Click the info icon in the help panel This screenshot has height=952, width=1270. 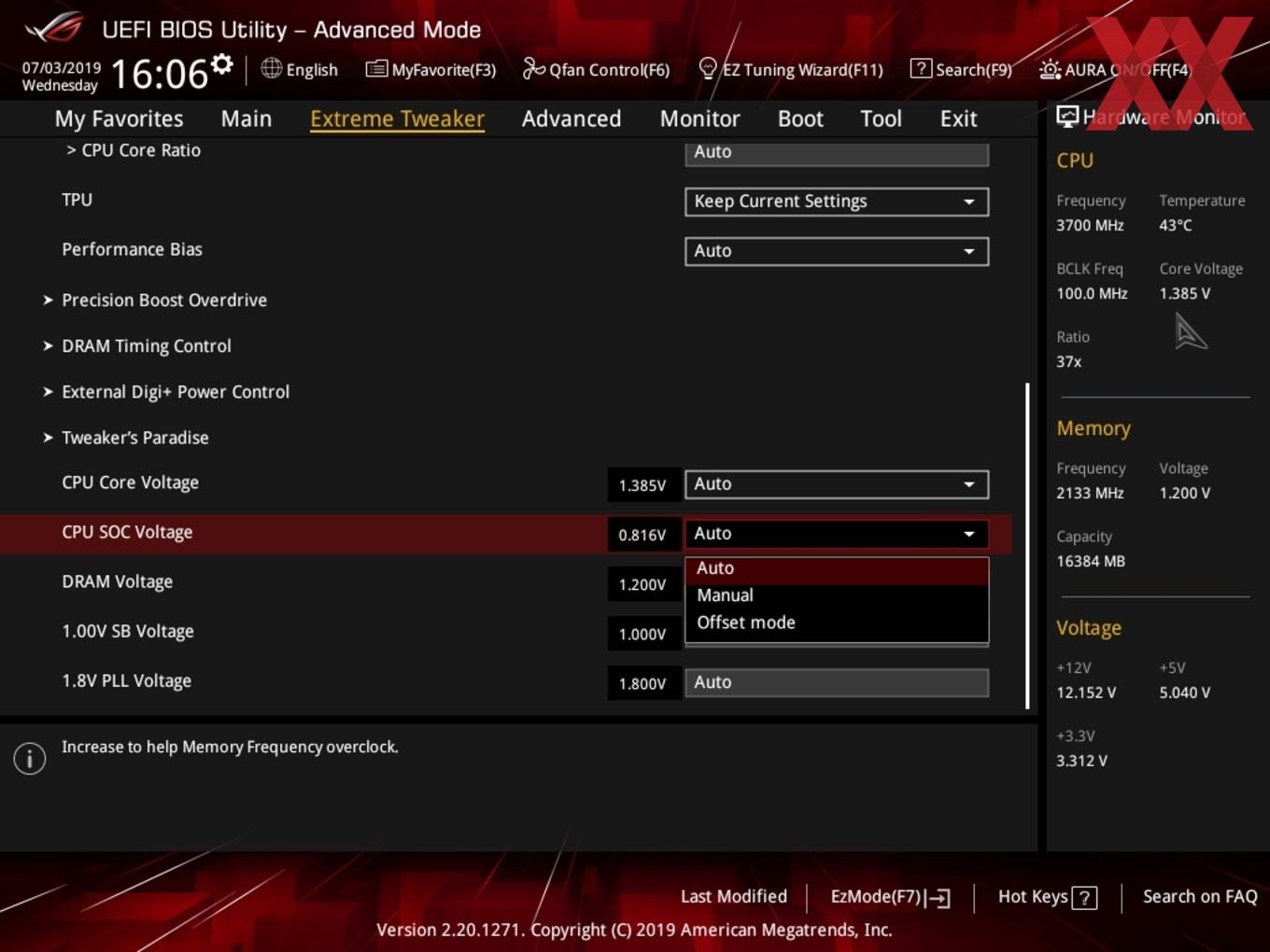coord(30,759)
